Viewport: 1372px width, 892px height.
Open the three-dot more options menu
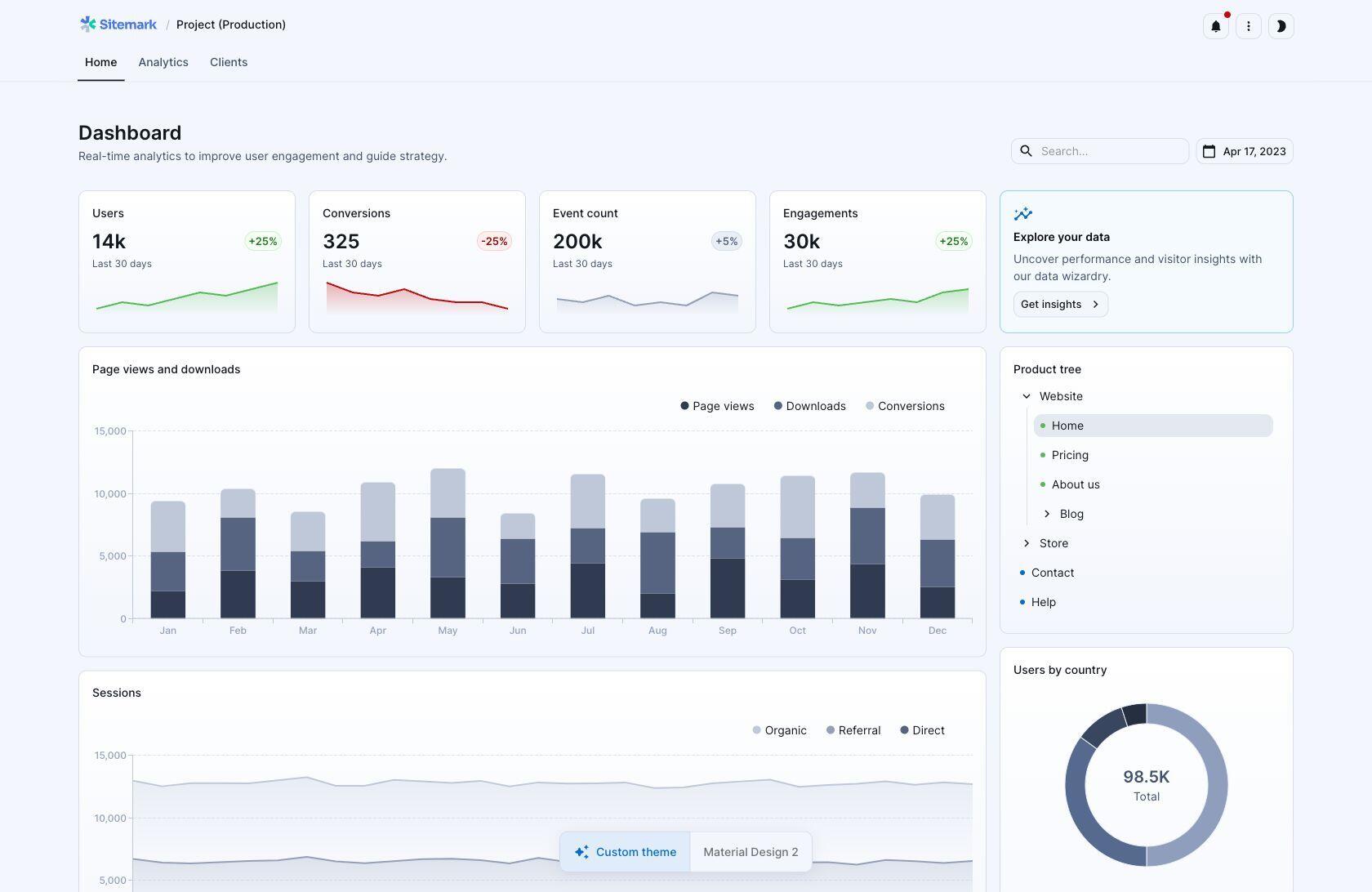[x=1248, y=26]
